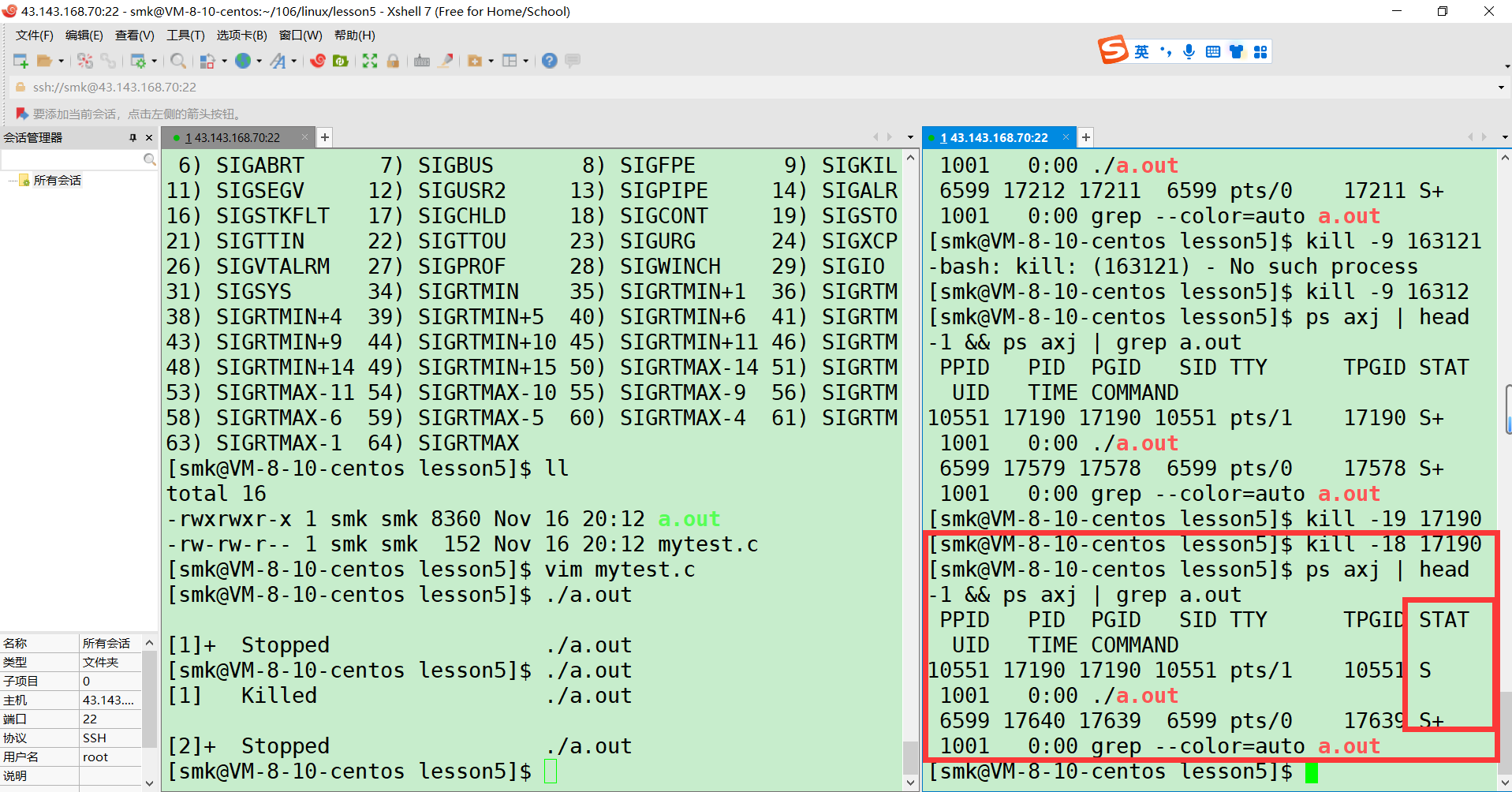Expand color scheme dropdown arrow
This screenshot has height=792, width=1512.
[x=224, y=61]
